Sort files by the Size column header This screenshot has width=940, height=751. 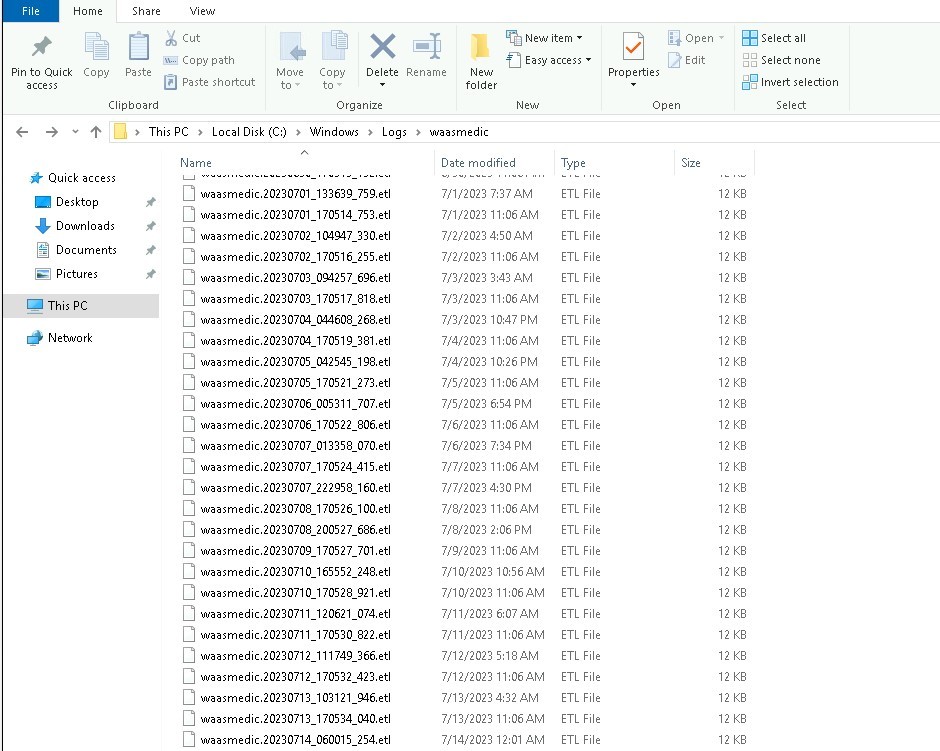(x=688, y=162)
